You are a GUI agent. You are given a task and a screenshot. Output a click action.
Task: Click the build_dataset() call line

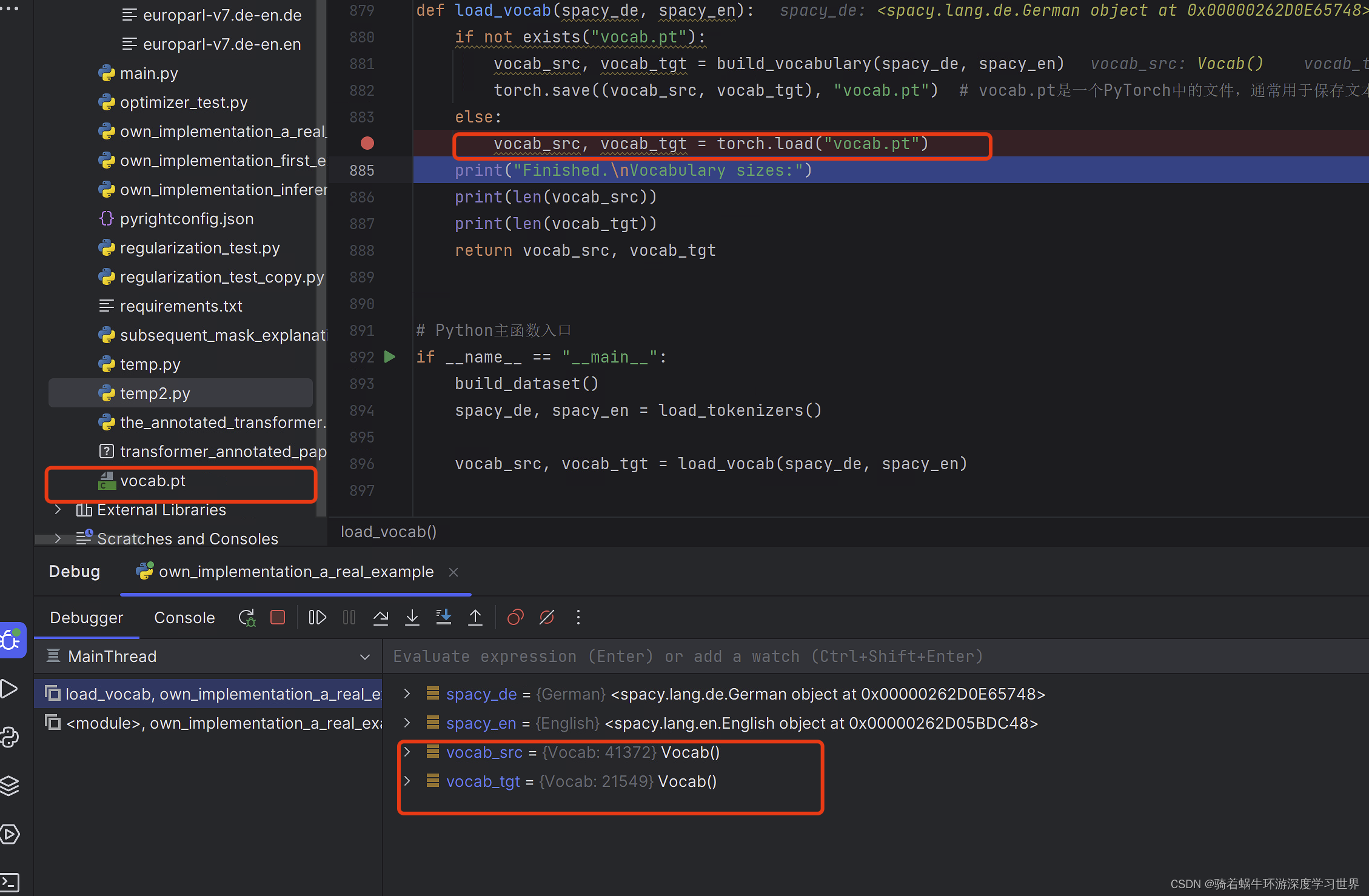click(x=527, y=383)
